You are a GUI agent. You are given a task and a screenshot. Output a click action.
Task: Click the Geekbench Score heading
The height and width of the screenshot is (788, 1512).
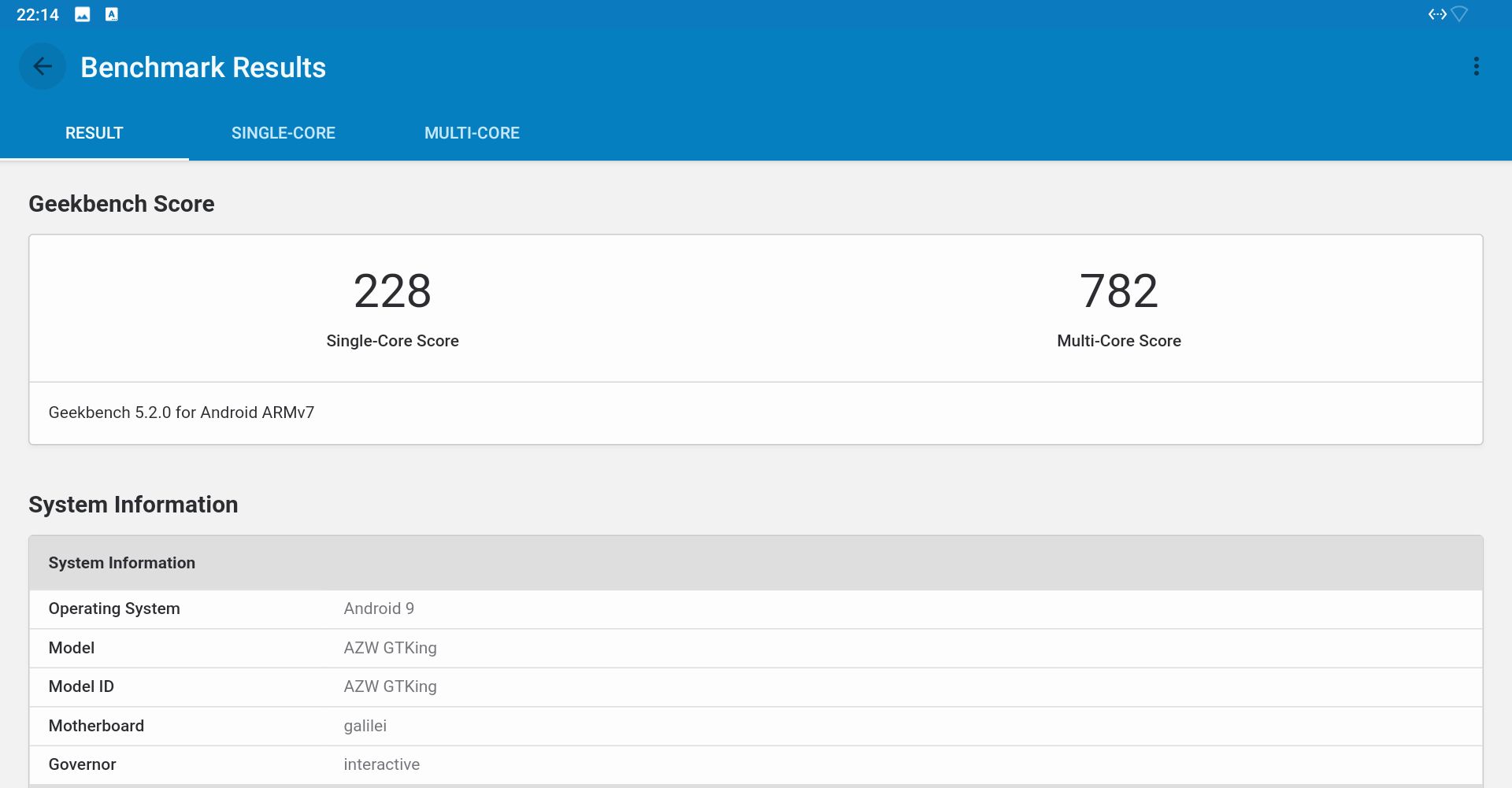121,204
